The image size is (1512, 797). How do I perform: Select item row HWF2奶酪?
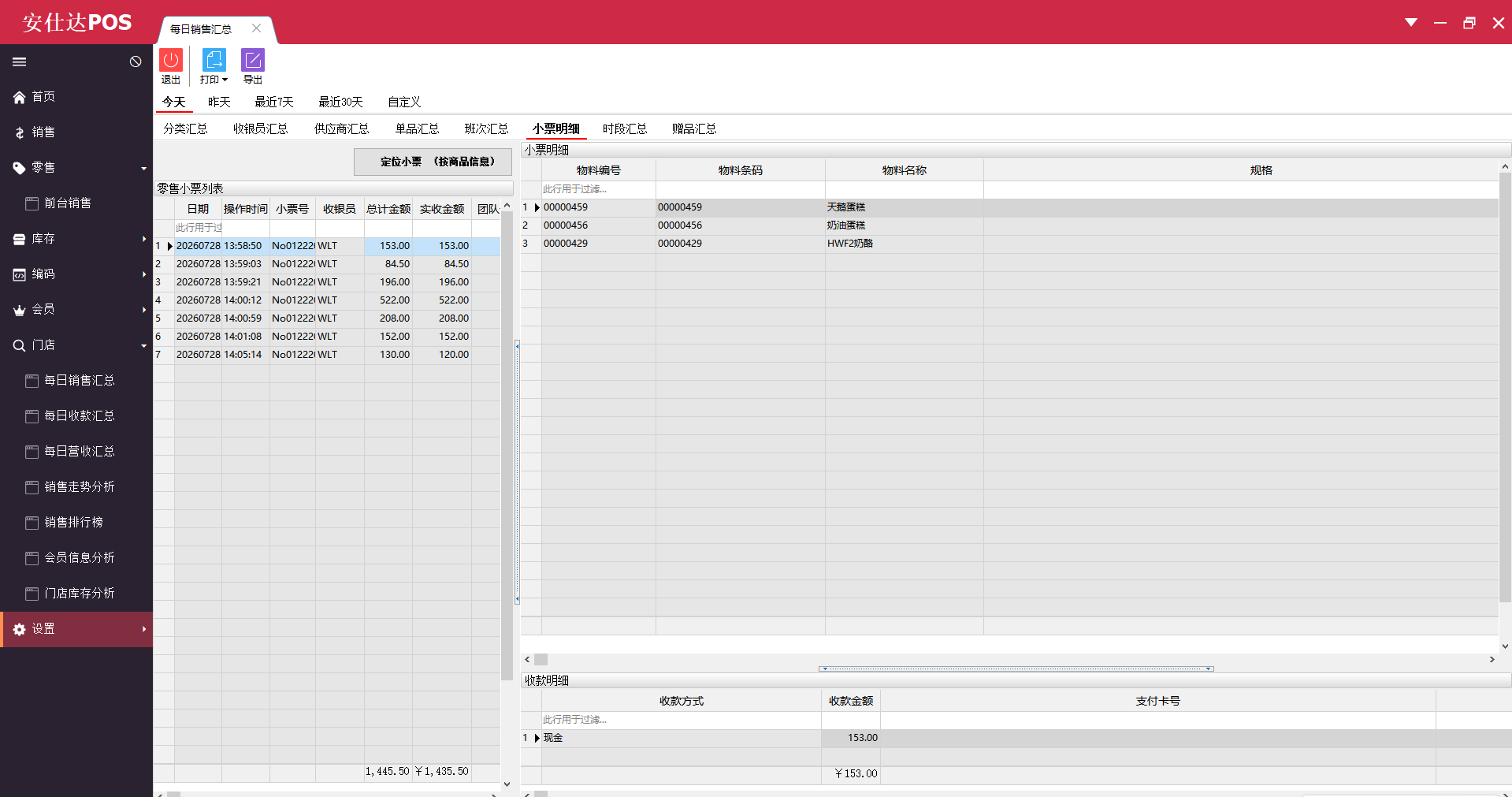pos(1009,244)
